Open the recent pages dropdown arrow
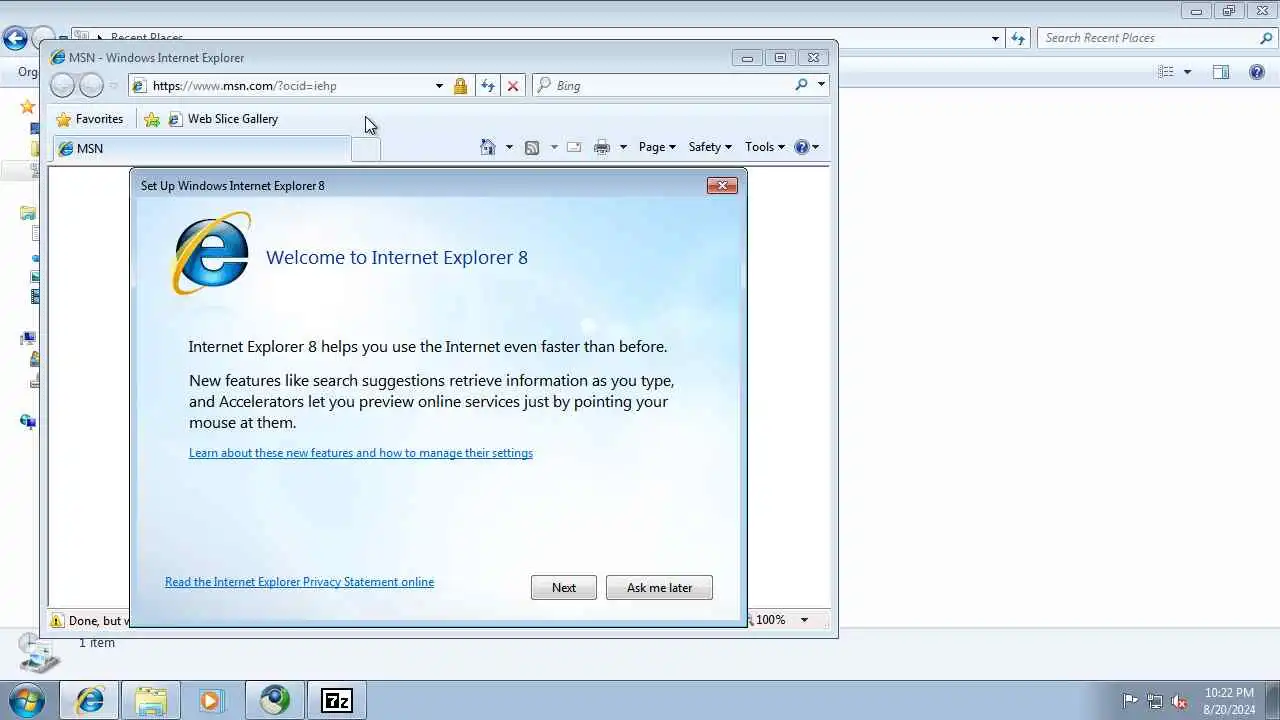Viewport: 1280px width, 720px height. coord(113,86)
